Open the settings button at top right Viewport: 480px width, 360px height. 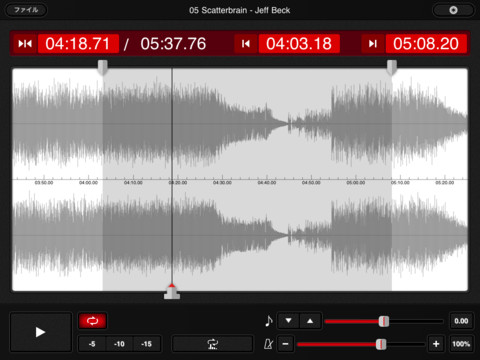pos(453,10)
